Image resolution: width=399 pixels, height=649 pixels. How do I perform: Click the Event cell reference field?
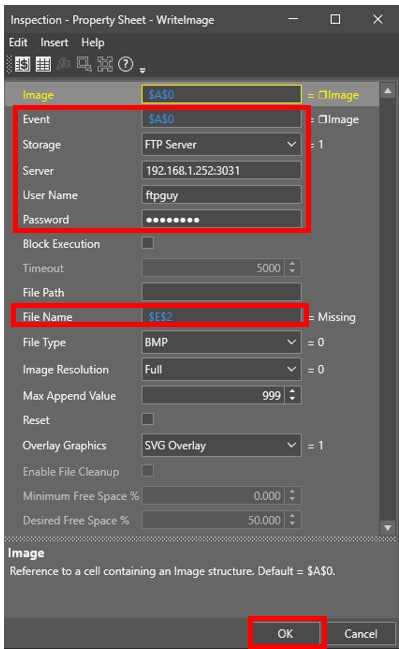pos(221,119)
